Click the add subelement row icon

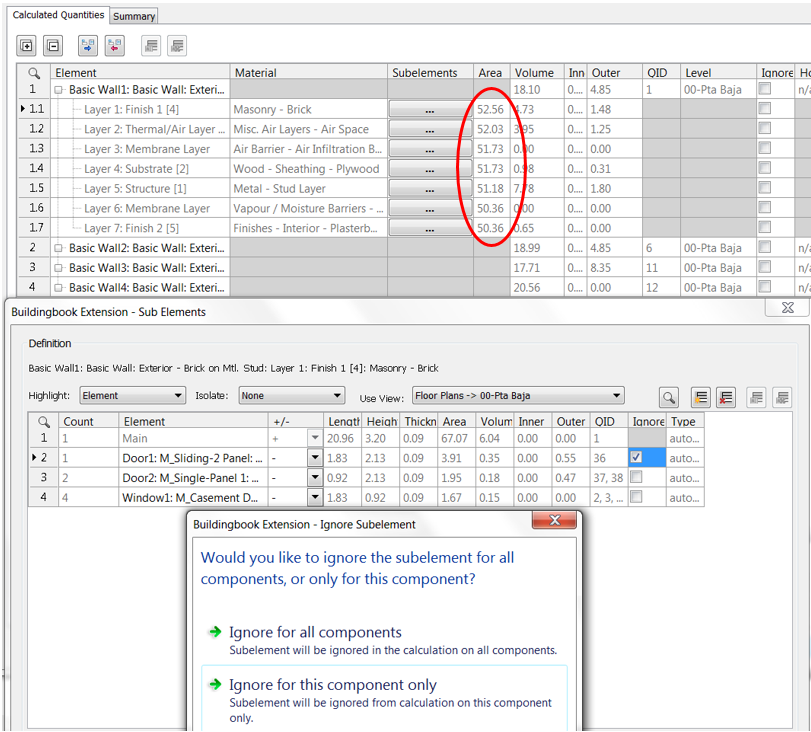pyautogui.click(x=700, y=397)
